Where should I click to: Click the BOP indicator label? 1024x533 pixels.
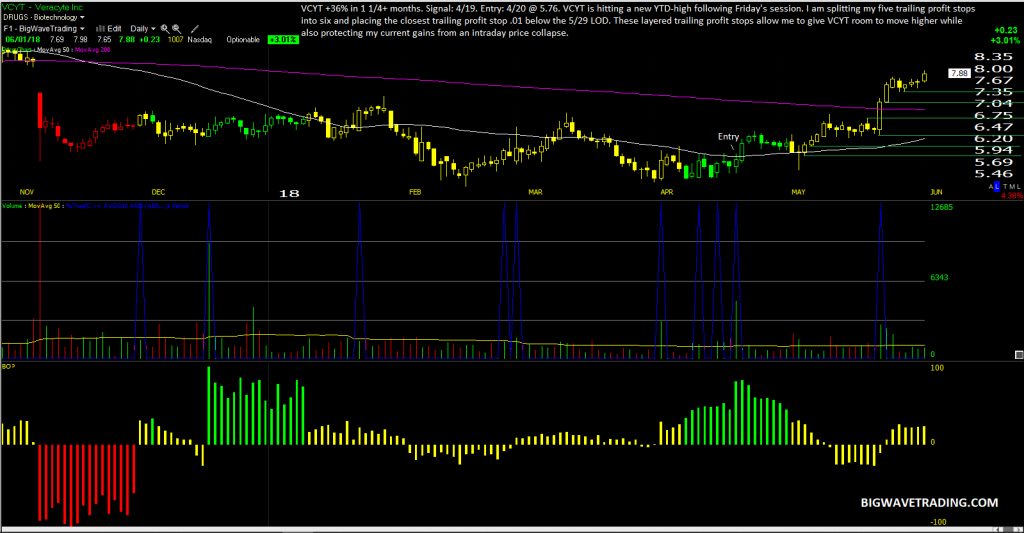pyautogui.click(x=8, y=366)
